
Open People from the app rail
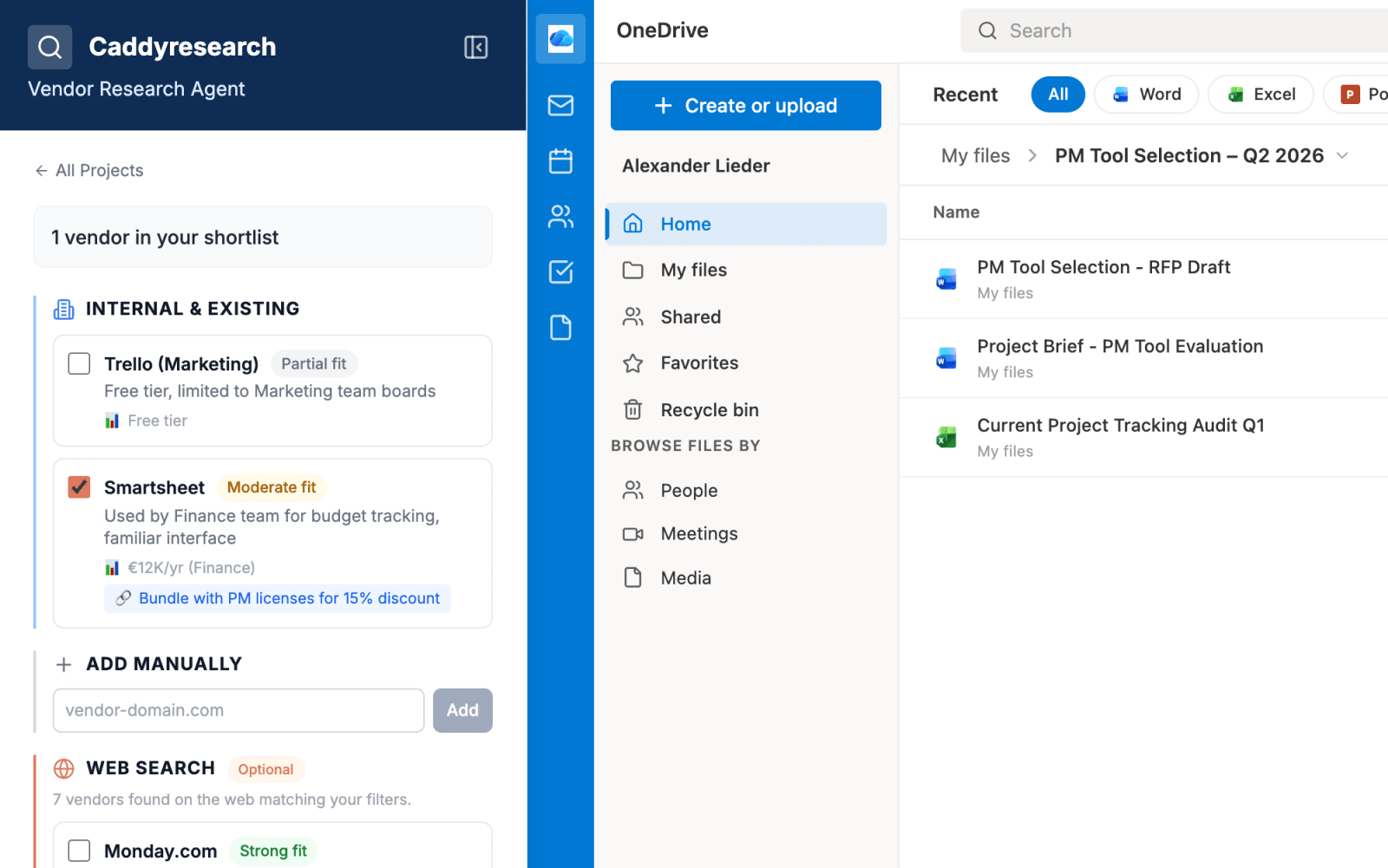560,217
